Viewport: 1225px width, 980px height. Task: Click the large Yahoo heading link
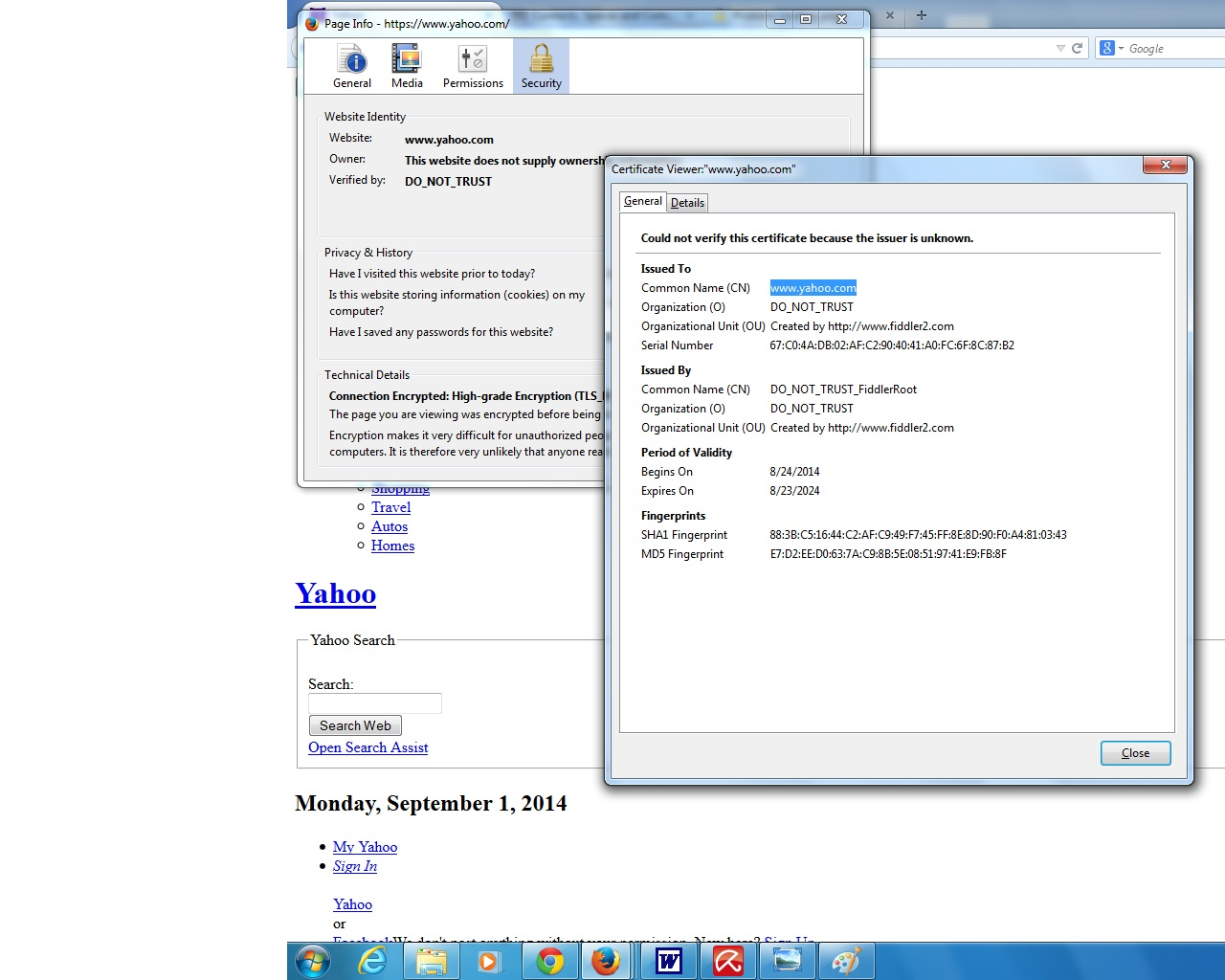tap(335, 593)
